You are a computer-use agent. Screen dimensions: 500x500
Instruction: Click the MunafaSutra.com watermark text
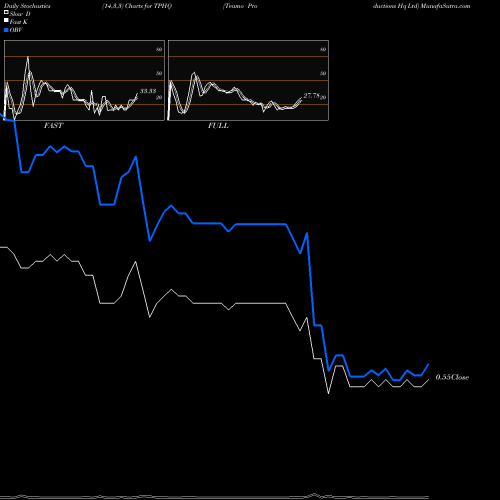tap(445, 6)
